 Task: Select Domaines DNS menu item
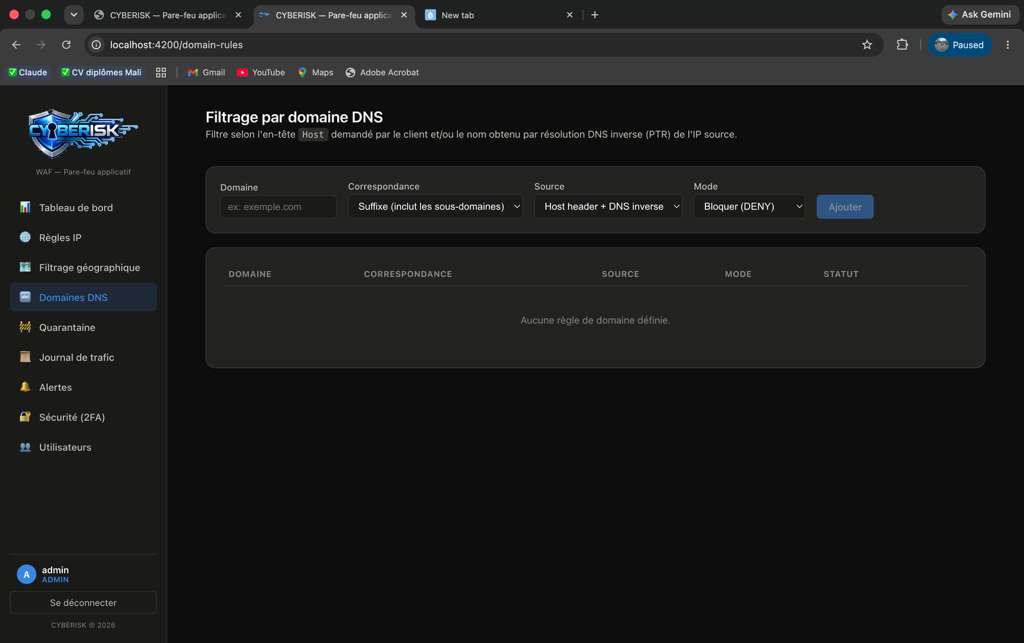83,297
